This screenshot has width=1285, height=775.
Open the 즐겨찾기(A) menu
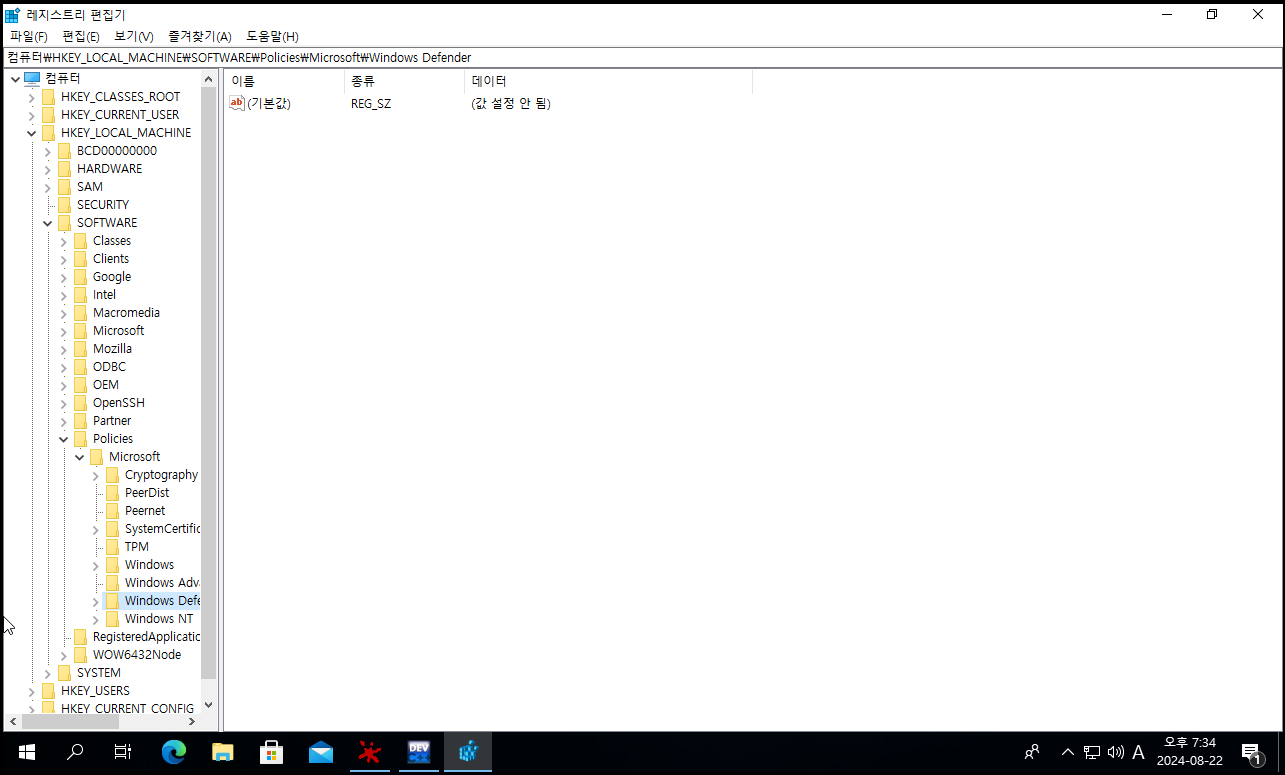[200, 36]
